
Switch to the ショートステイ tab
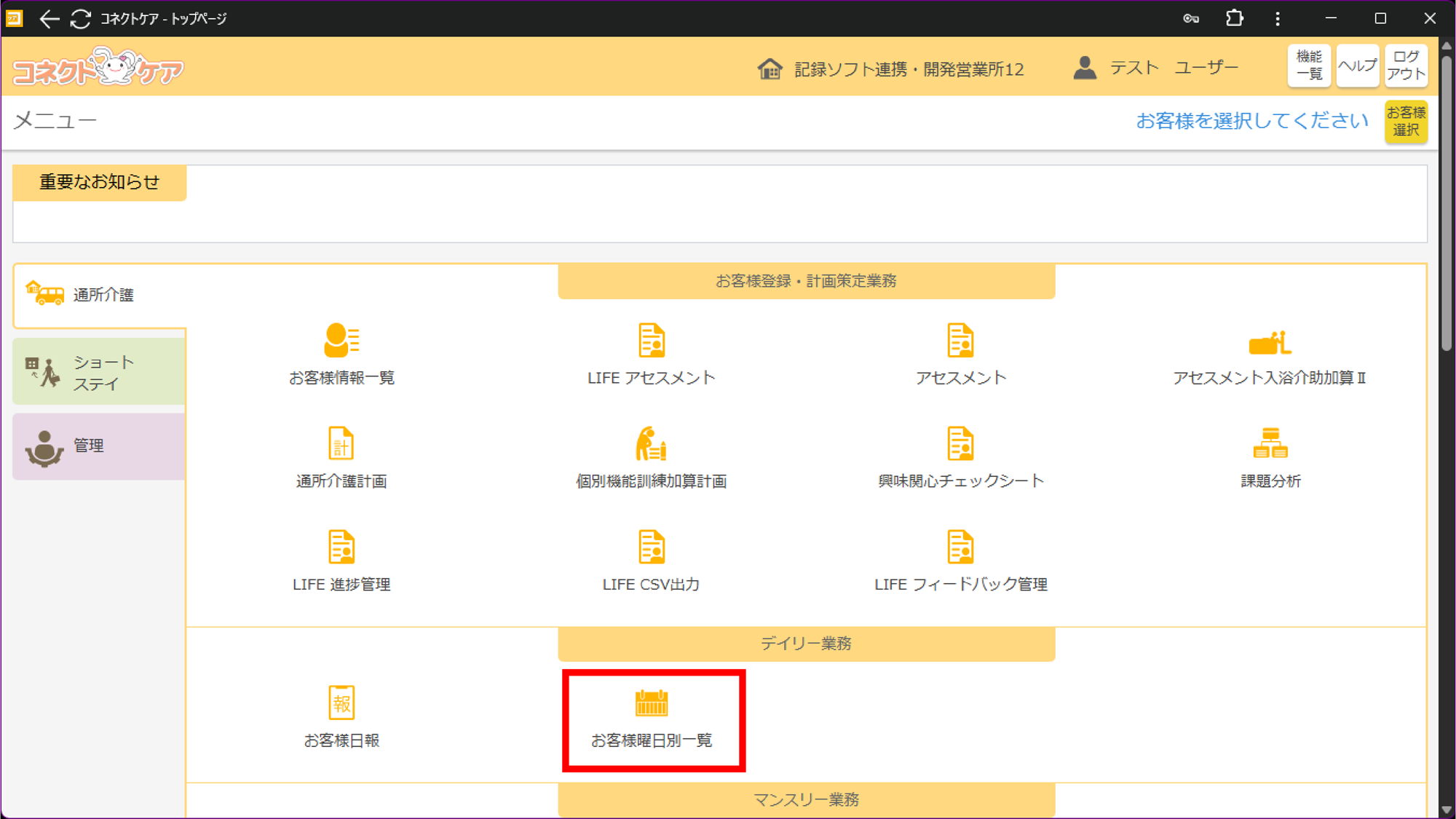[x=100, y=372]
